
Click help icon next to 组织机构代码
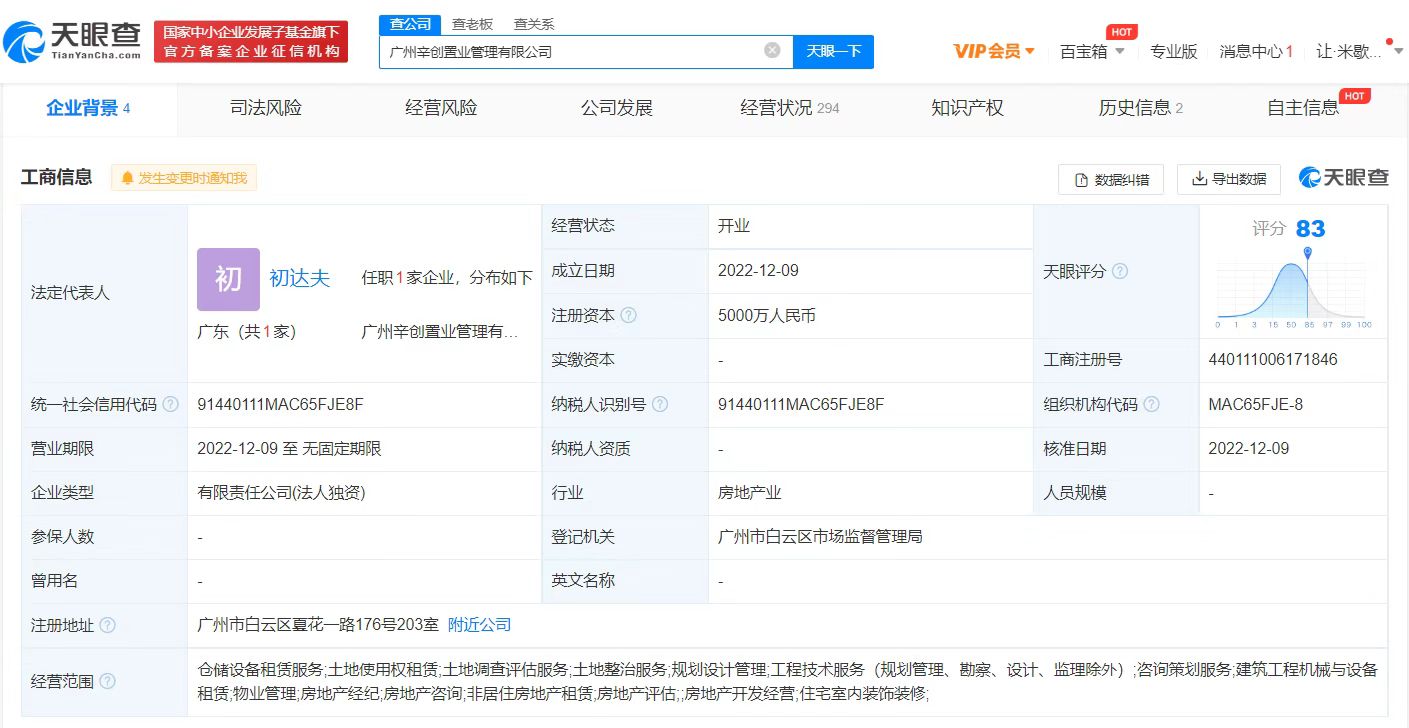coord(1151,405)
